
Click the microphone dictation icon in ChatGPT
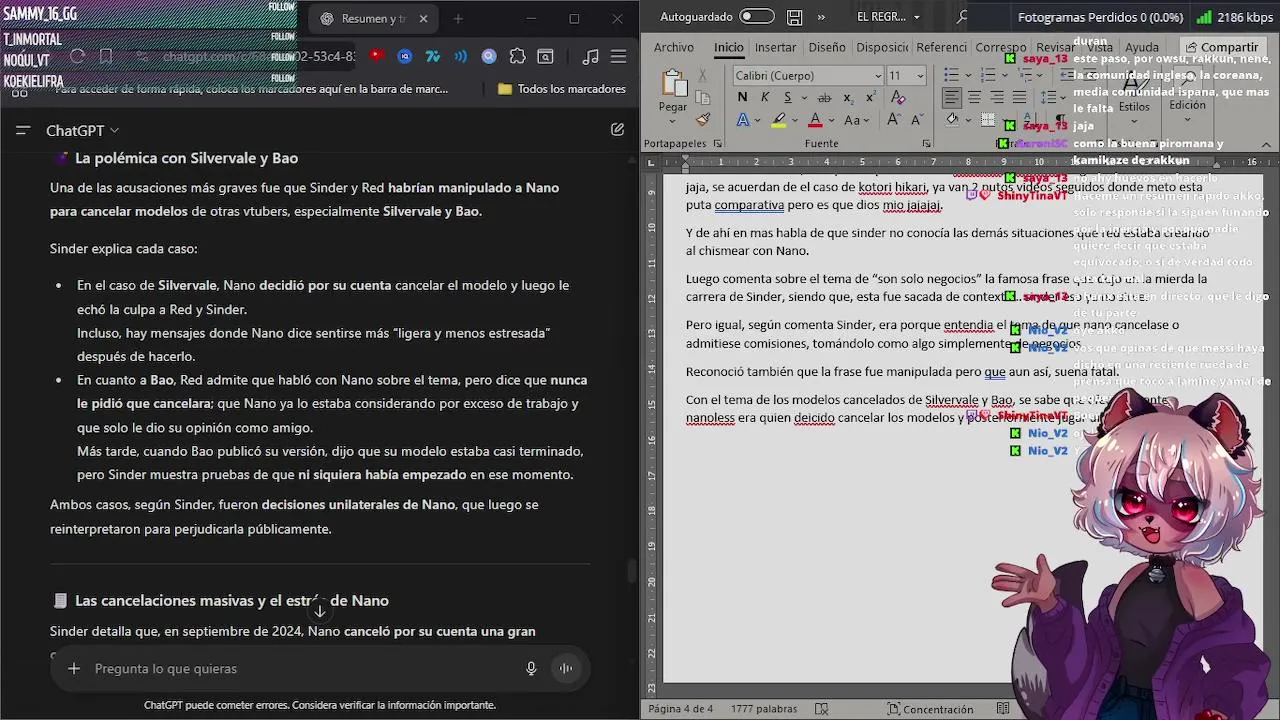(531, 668)
